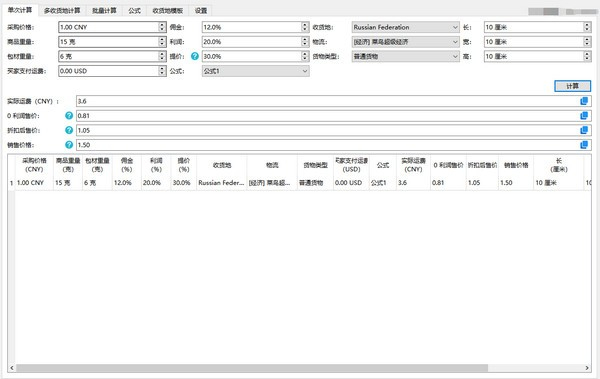This screenshot has height=379, width=600.
Task: Copy the 0 利润售价 result value
Action: (584, 116)
